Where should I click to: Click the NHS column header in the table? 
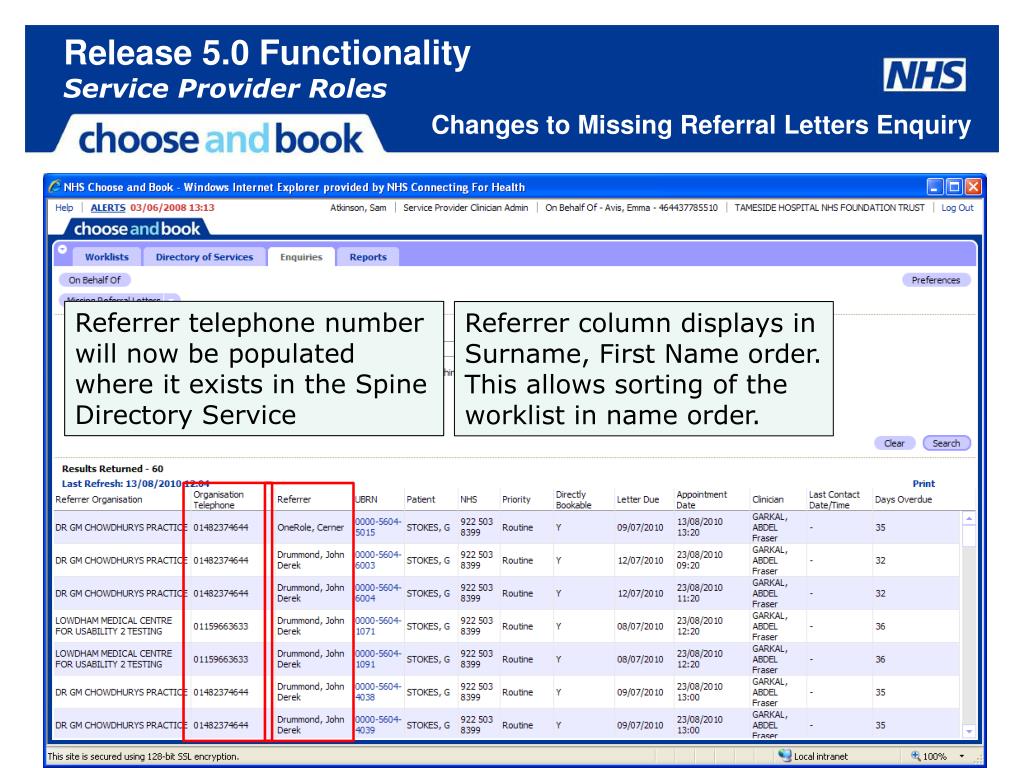coord(468,500)
